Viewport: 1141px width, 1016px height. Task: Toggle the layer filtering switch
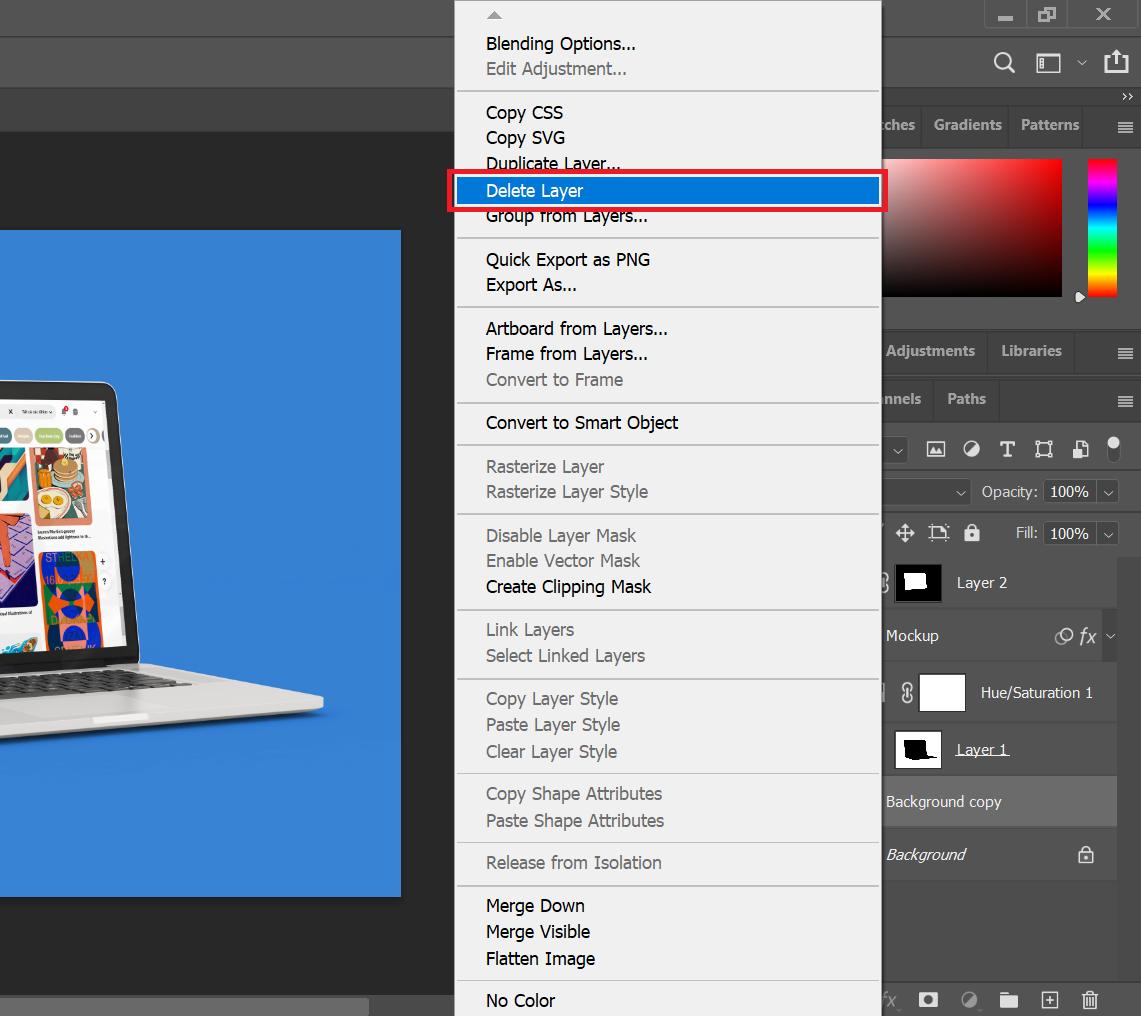(1113, 450)
